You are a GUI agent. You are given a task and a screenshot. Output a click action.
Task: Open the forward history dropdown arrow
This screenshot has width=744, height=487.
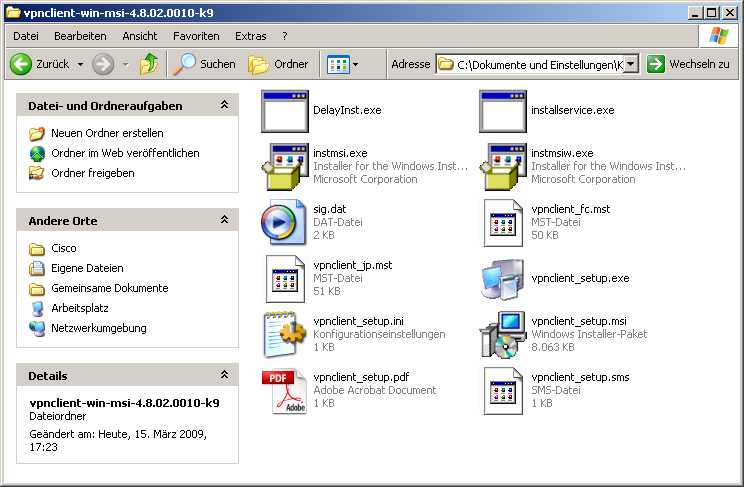[125, 64]
